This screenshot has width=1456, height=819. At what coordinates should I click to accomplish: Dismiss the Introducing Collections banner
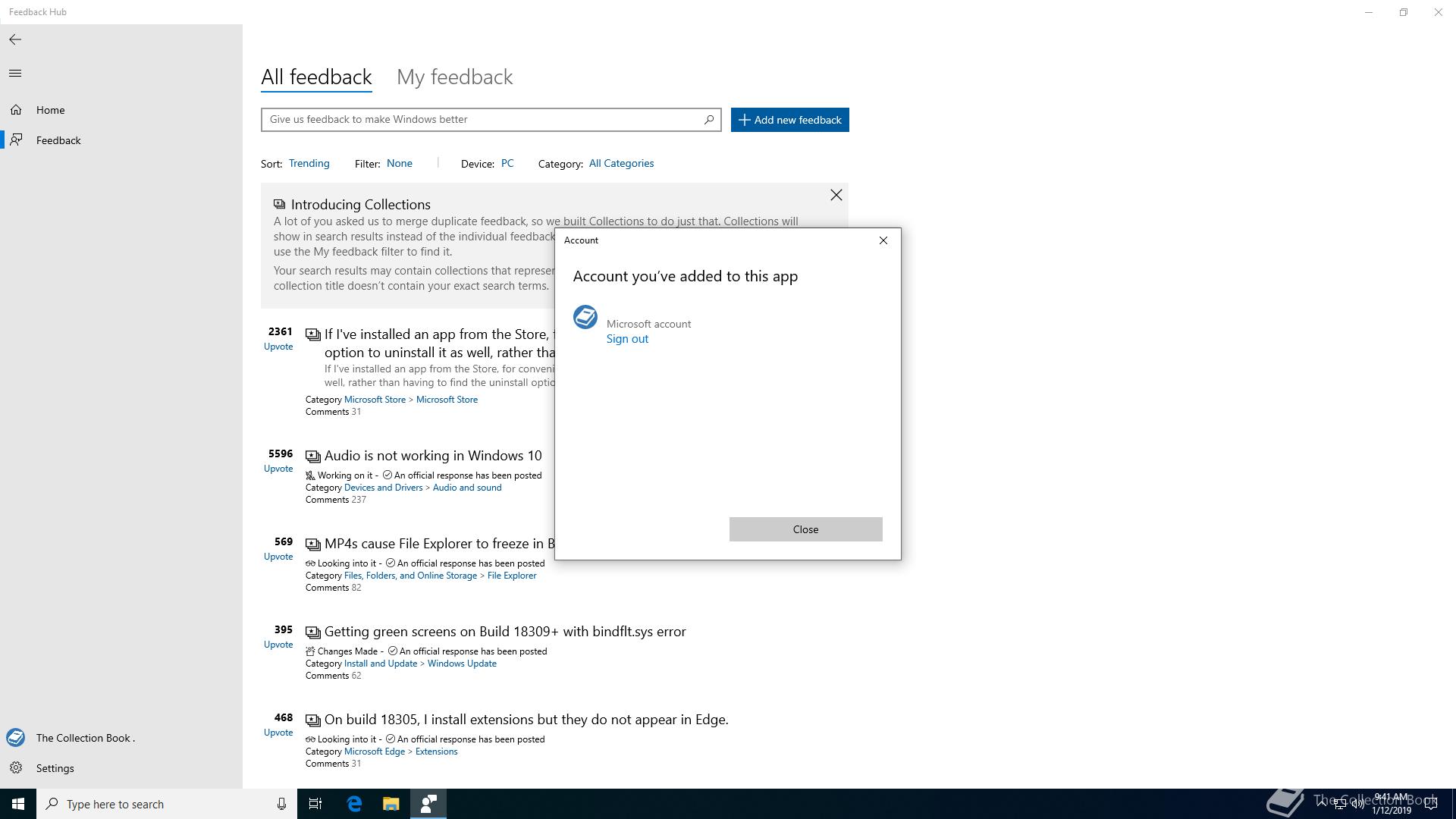coord(836,196)
